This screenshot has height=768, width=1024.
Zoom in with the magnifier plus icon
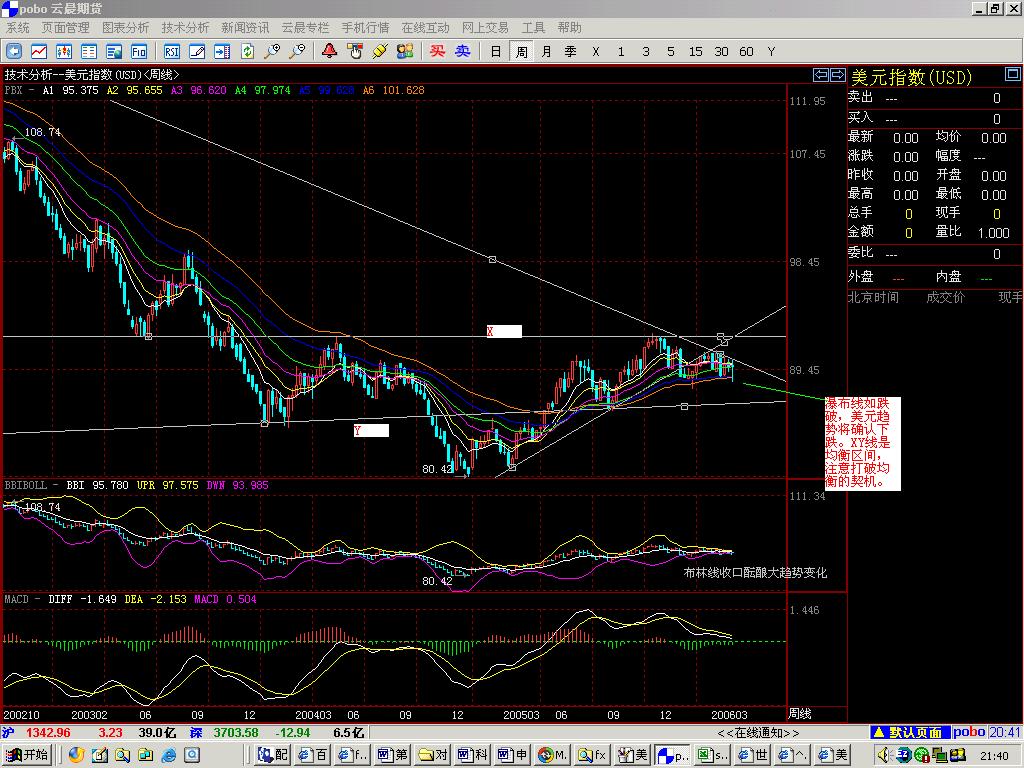272,51
